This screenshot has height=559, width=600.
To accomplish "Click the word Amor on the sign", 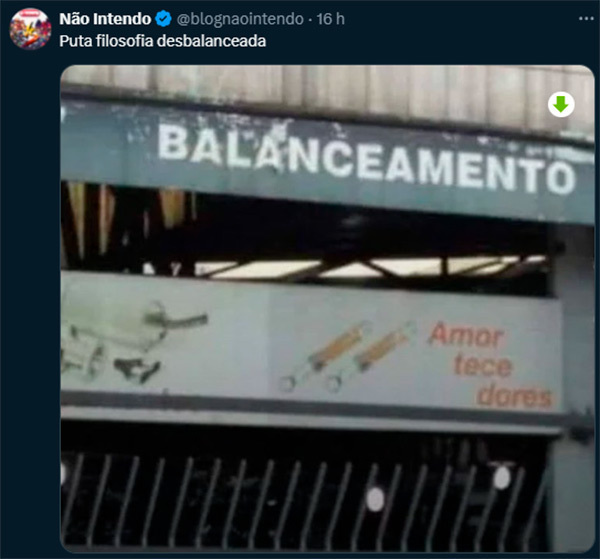I will (465, 335).
